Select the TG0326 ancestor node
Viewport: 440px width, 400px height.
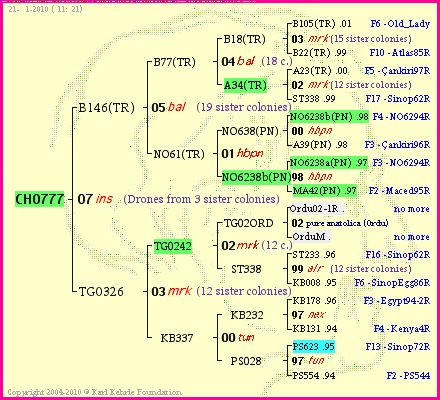(101, 292)
